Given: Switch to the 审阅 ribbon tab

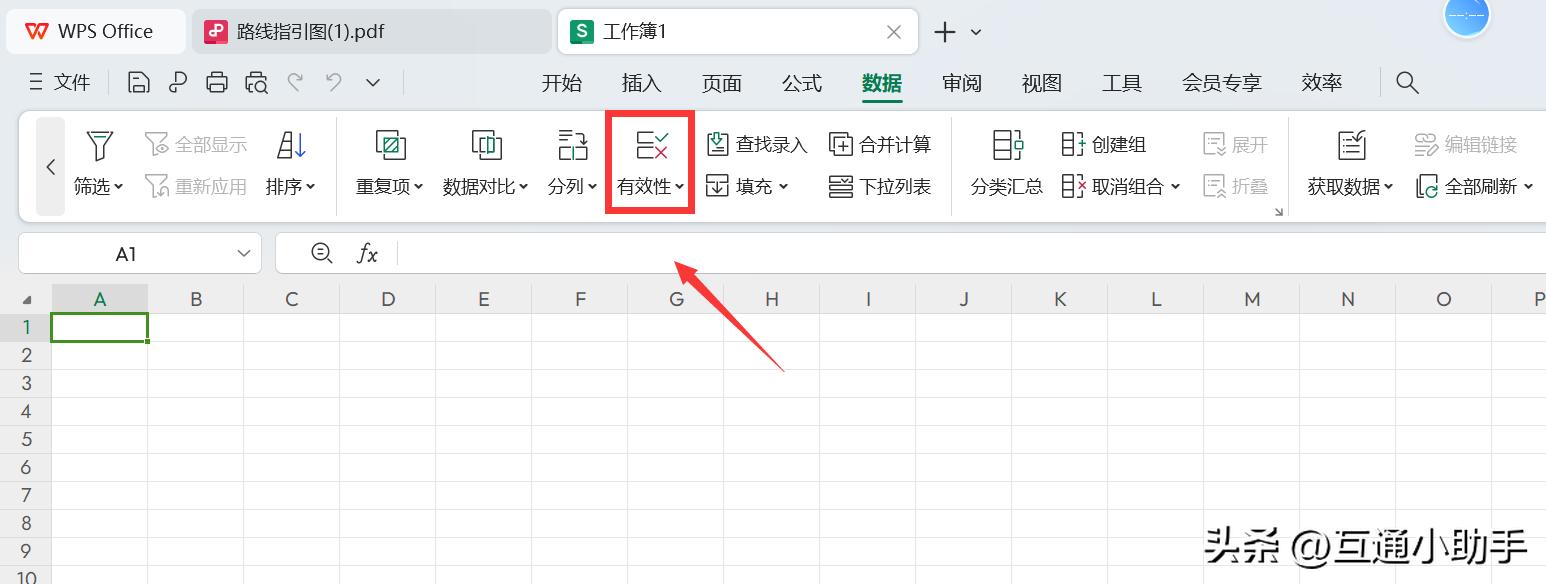Looking at the screenshot, I should (962, 83).
